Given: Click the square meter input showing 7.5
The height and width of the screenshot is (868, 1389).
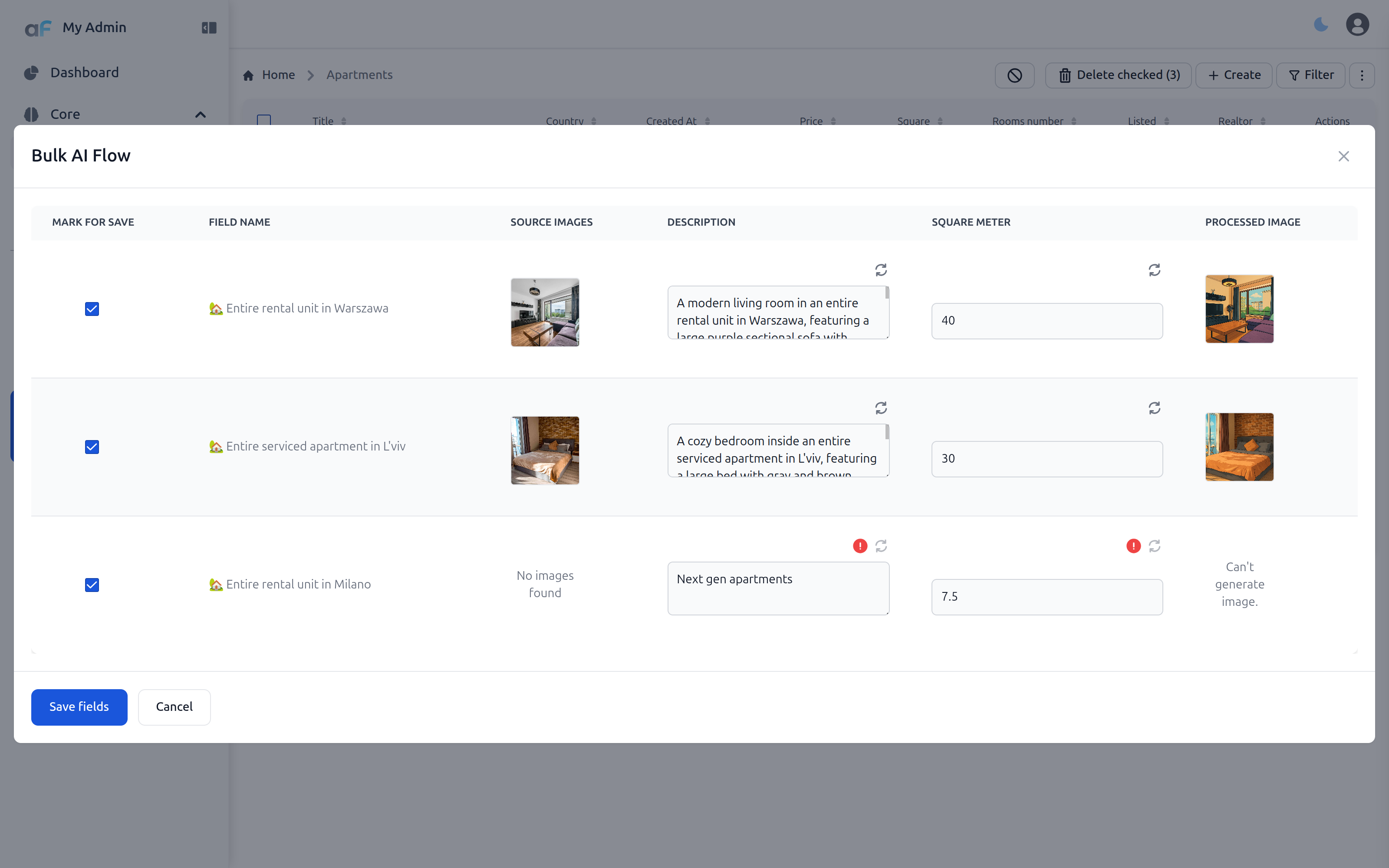Looking at the screenshot, I should click(x=1046, y=596).
